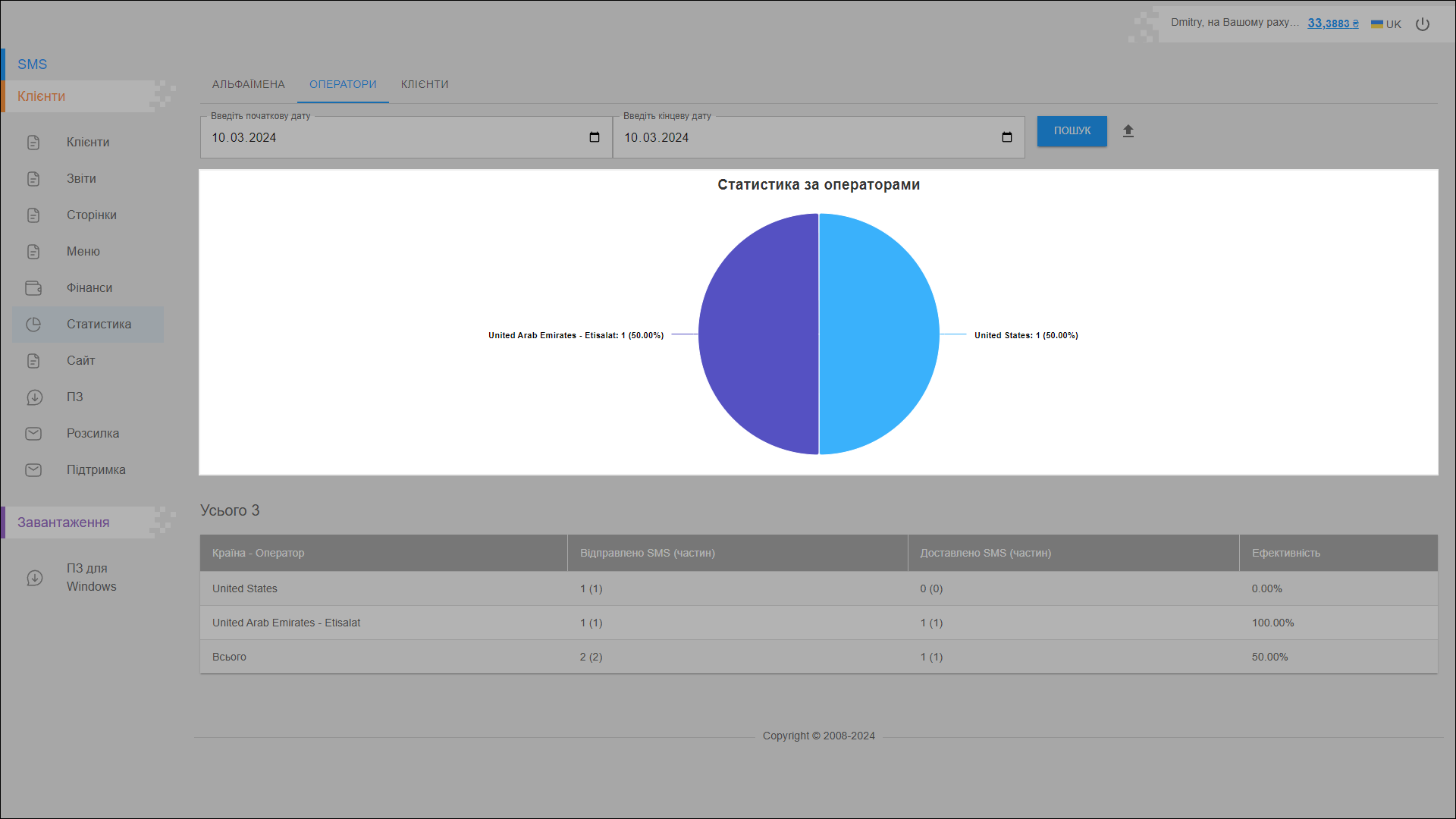Click the Статистика pie chart sidebar icon
1456x819 pixels.
tap(33, 325)
